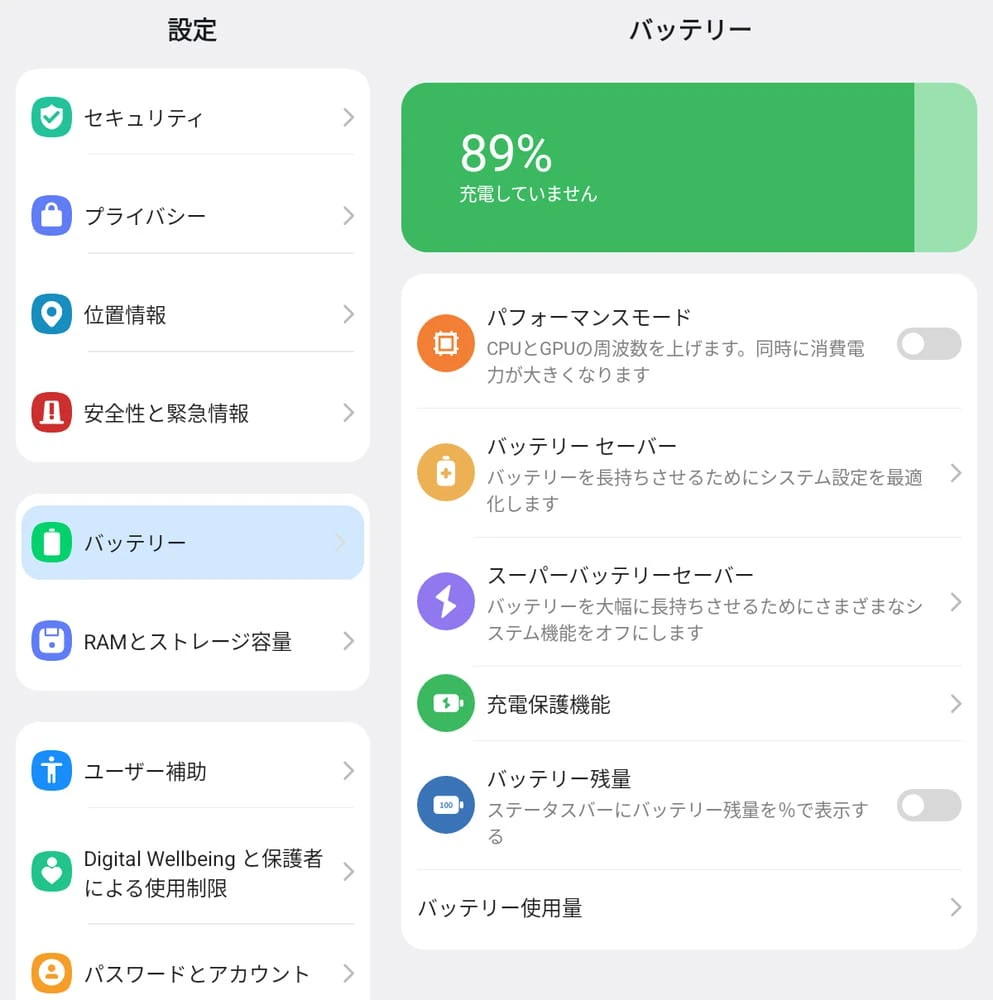Toggle battery percentage display in status bar
This screenshot has height=1000, width=993.
click(928, 806)
